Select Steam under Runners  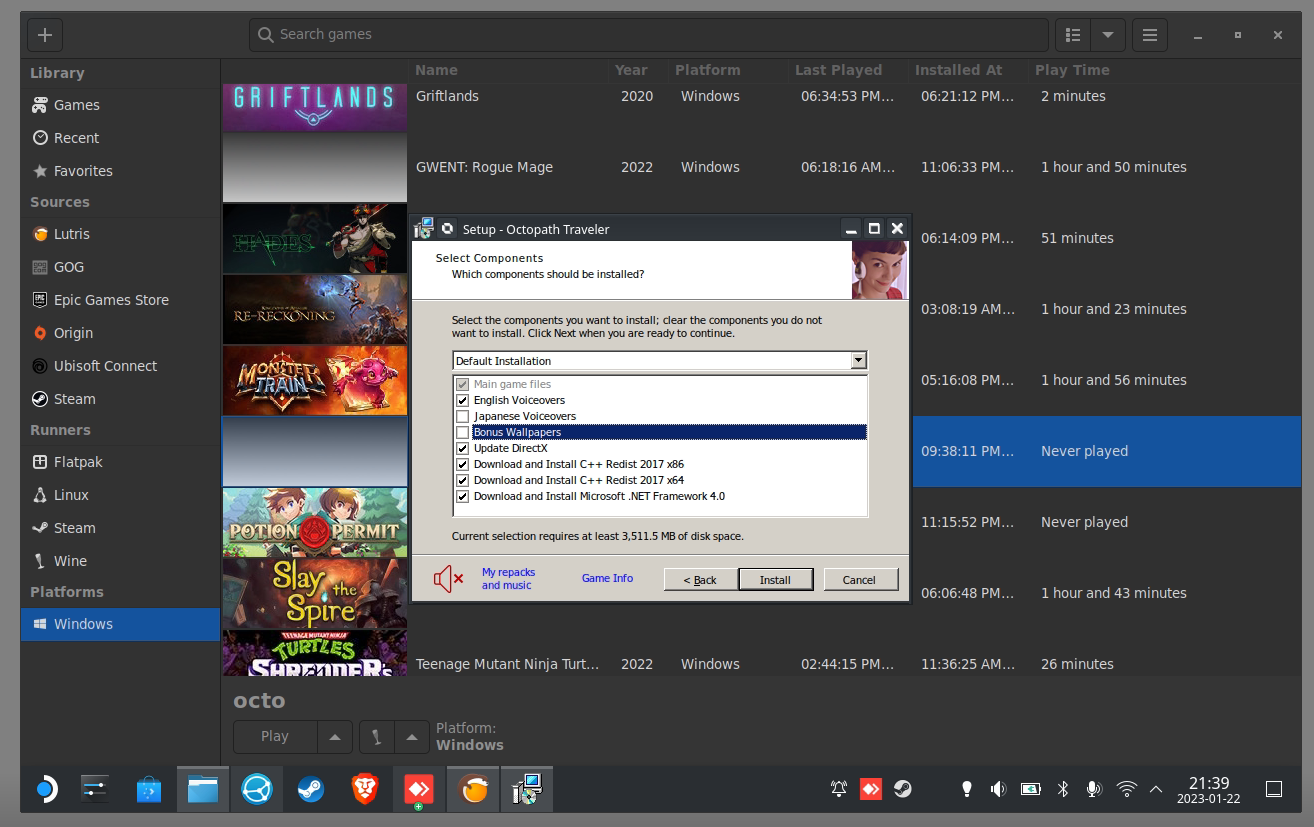pos(120,528)
